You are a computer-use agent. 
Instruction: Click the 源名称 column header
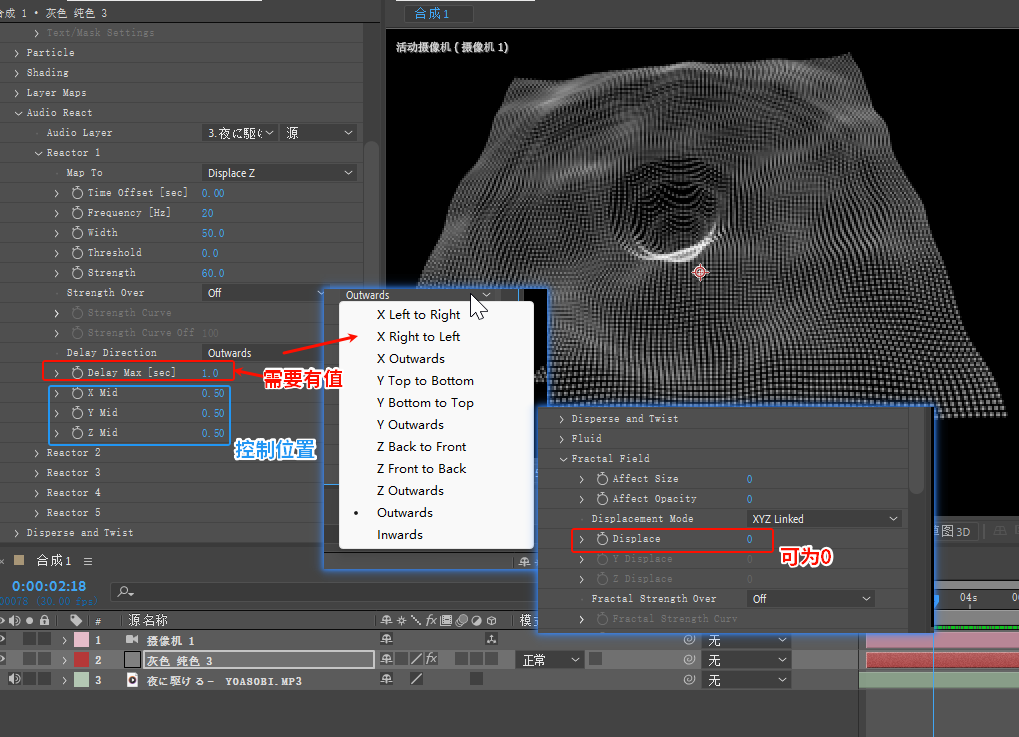click(148, 621)
